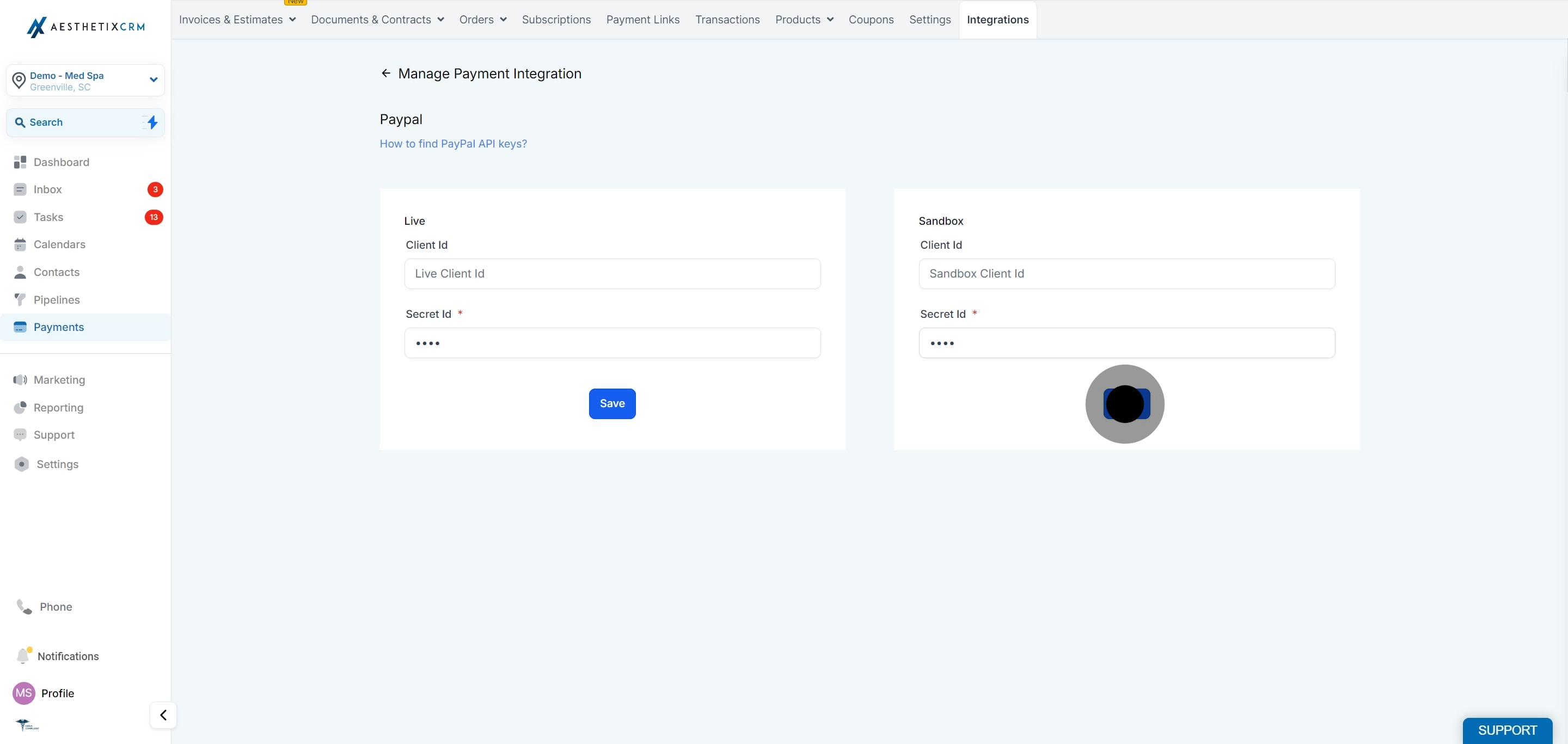The width and height of the screenshot is (1568, 744).
Task: Click the Dashboard sidebar icon
Action: point(20,162)
